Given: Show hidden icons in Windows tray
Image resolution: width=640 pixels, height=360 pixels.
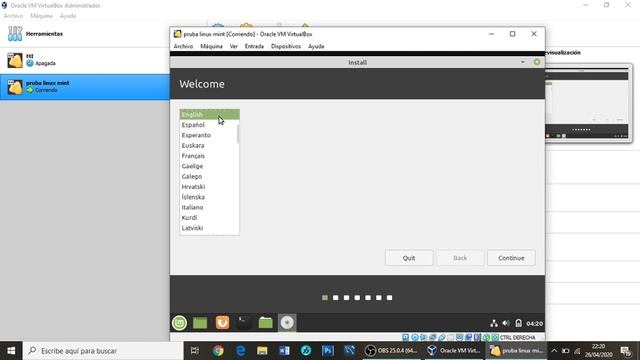Looking at the screenshot, I should tap(554, 351).
